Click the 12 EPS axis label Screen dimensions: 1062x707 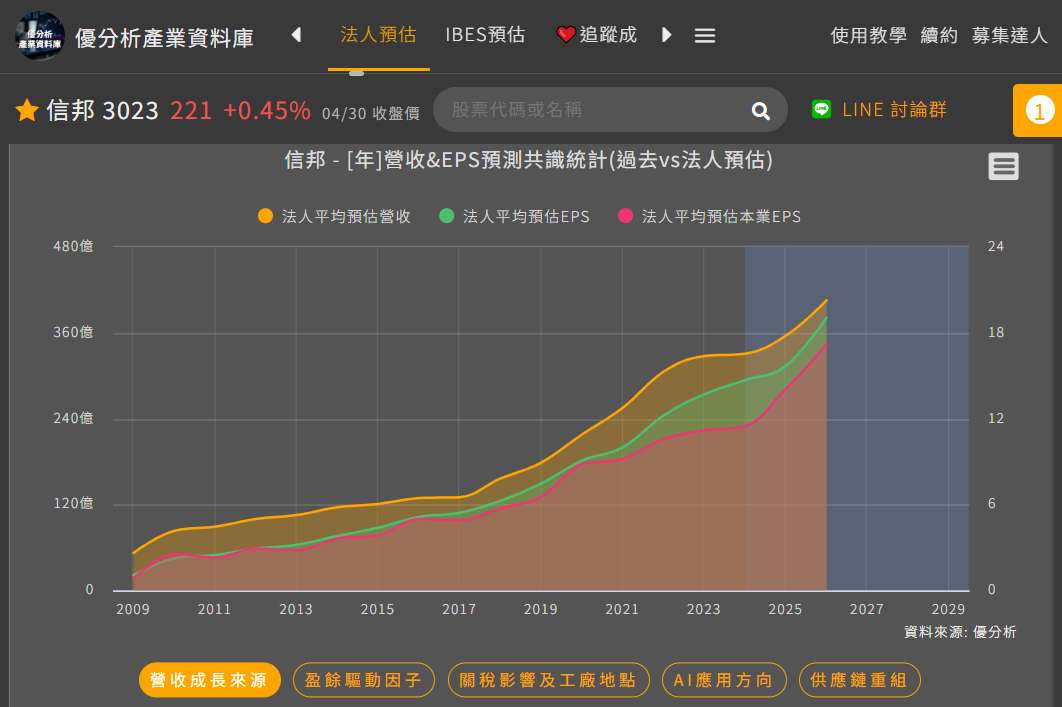pyautogui.click(x=996, y=419)
